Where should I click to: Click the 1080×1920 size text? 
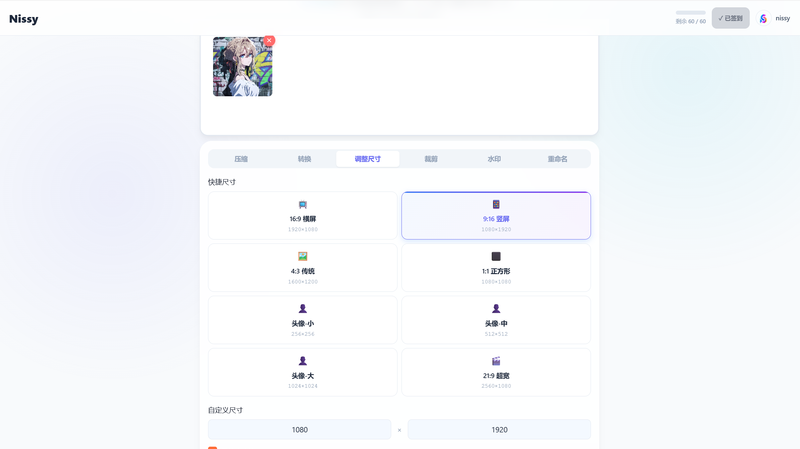496,230
